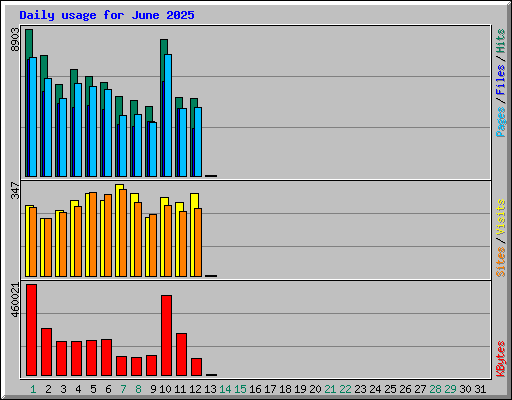Select day label 16 on the axis
This screenshot has height=400, width=512.
click(x=255, y=389)
